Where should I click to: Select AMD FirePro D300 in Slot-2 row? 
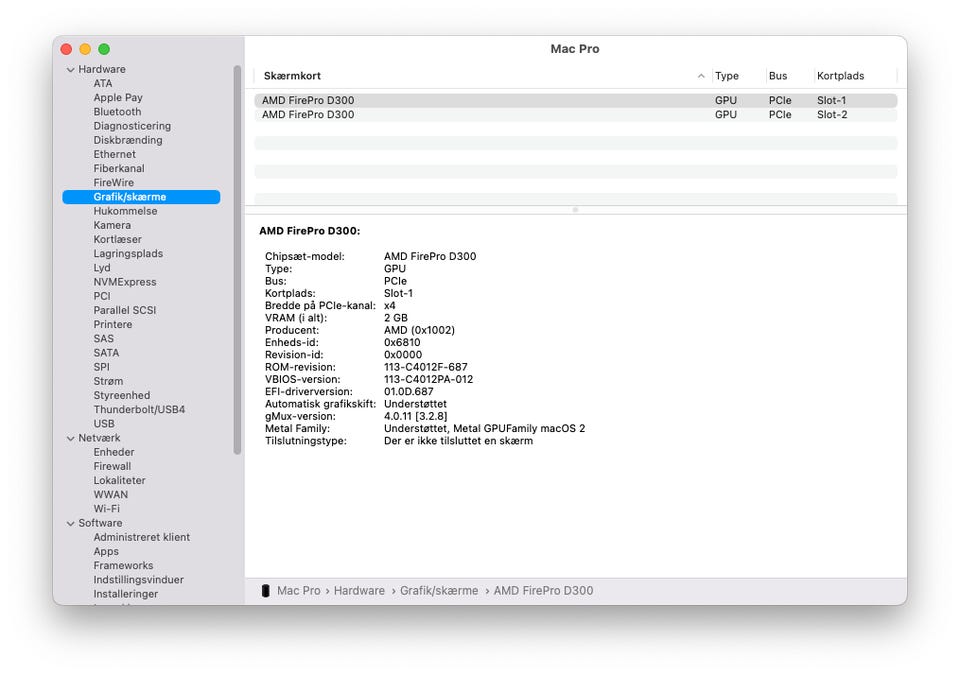click(308, 115)
